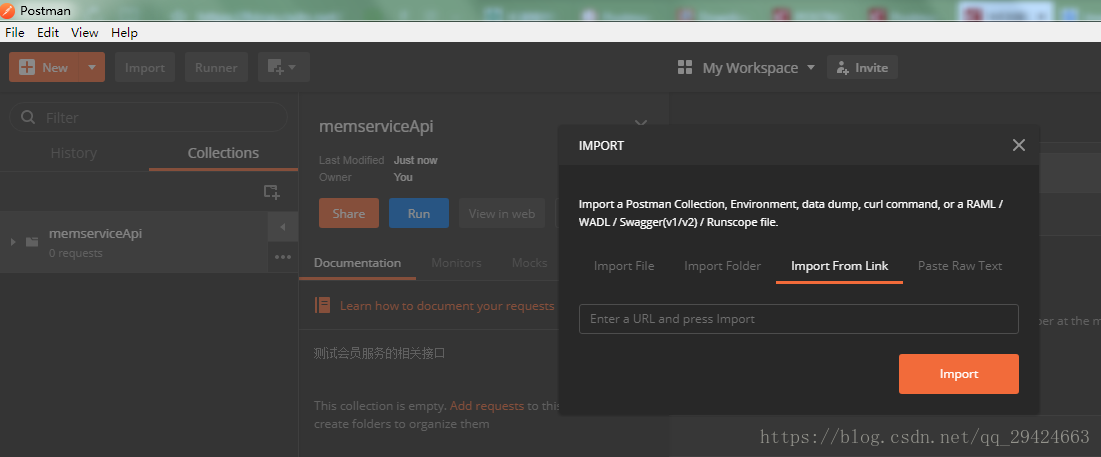1101x457 pixels.
Task: Click the Enter a URL input field
Action: 799,319
